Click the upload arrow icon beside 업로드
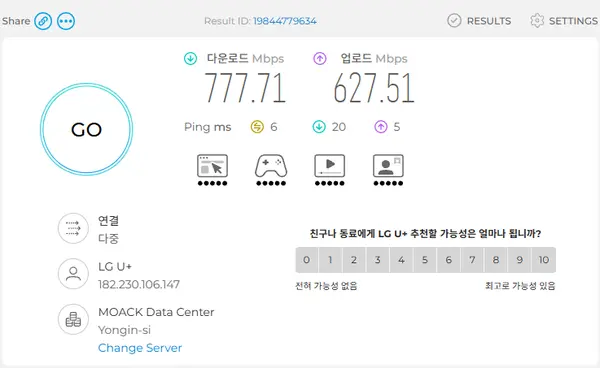Screen dimensions: 600x368 pos(320,59)
